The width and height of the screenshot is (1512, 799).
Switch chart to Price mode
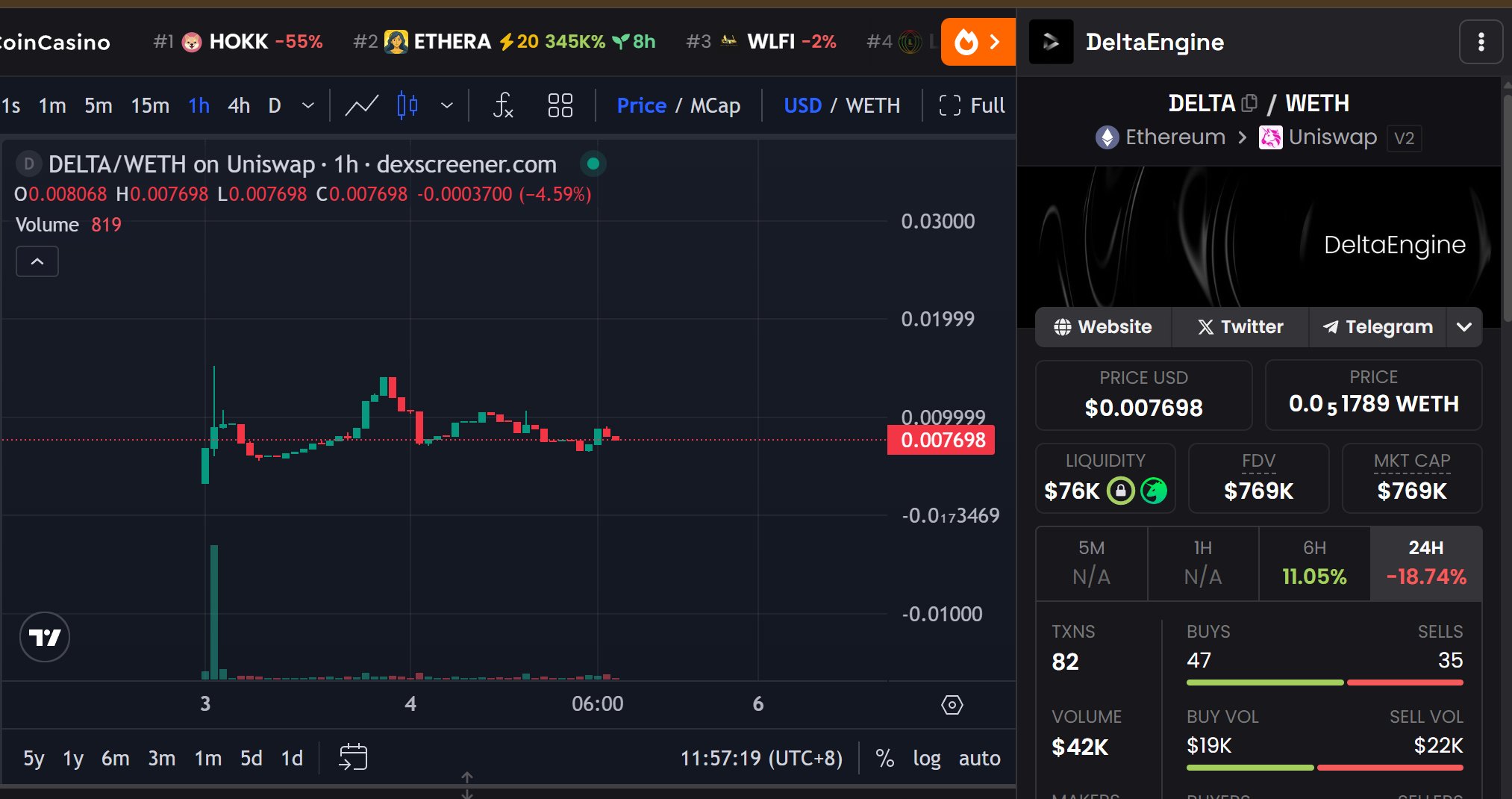tap(641, 105)
